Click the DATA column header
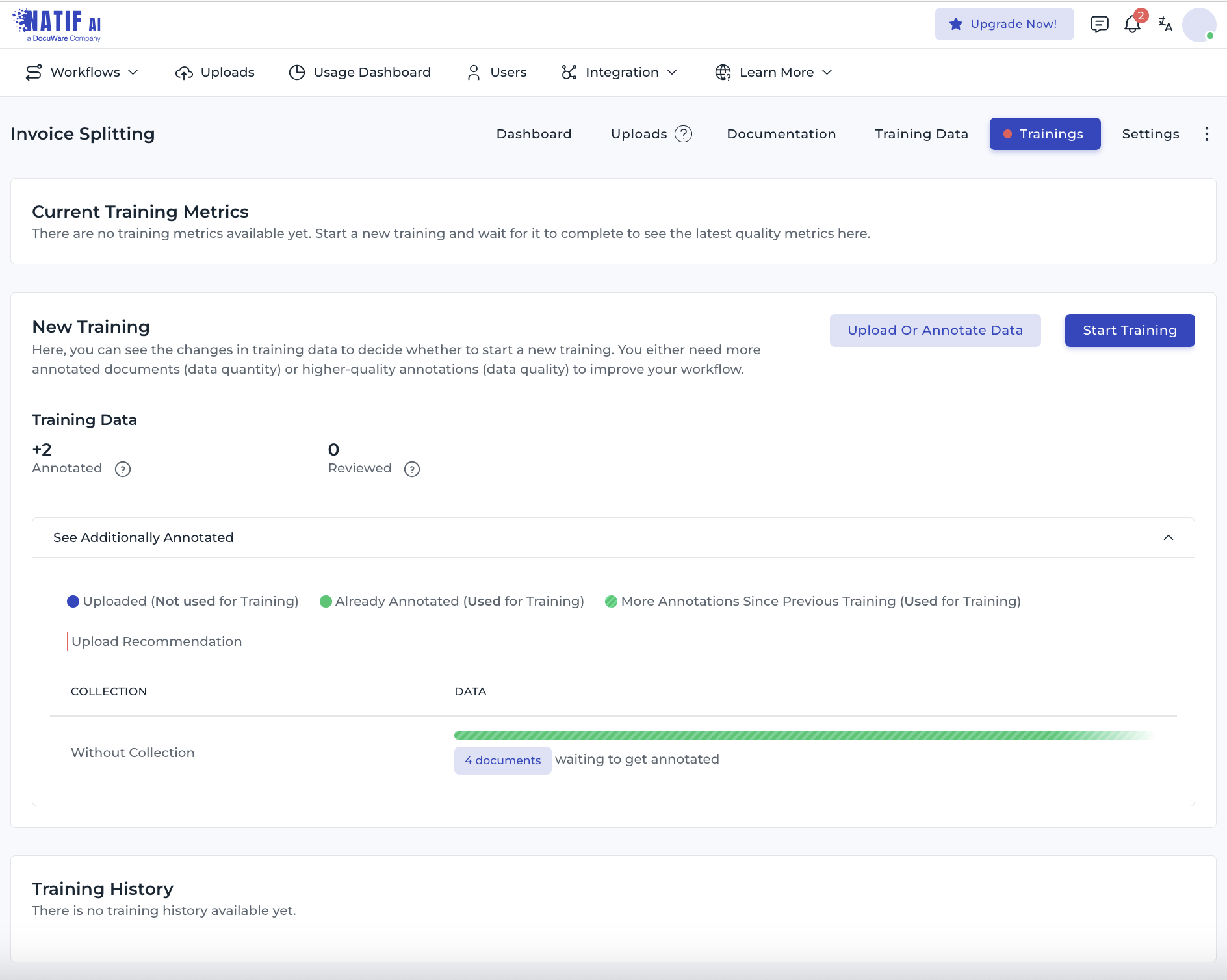Image resolution: width=1227 pixels, height=980 pixels. pyautogui.click(x=471, y=691)
